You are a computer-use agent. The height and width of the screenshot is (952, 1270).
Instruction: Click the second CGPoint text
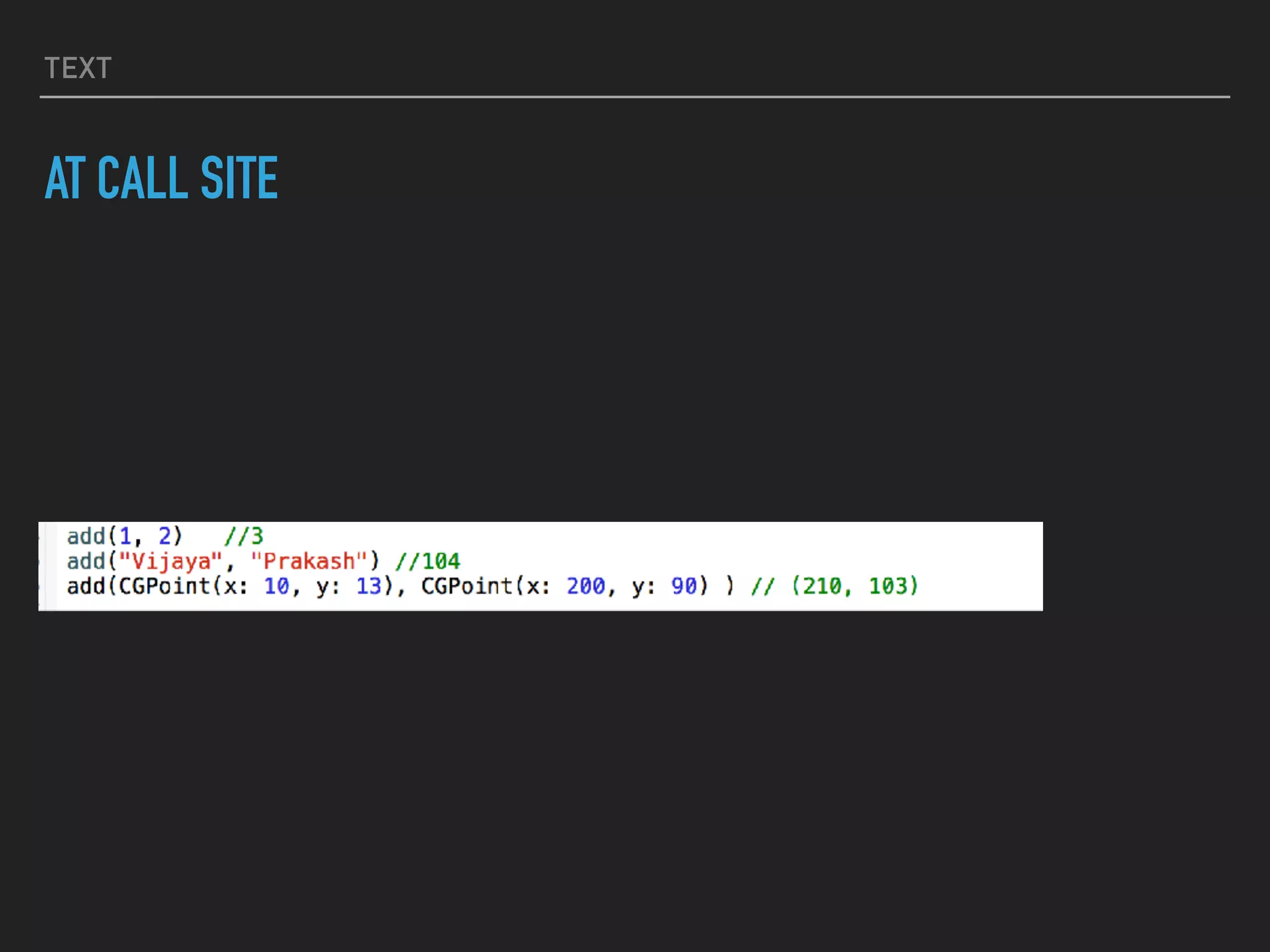coord(467,586)
